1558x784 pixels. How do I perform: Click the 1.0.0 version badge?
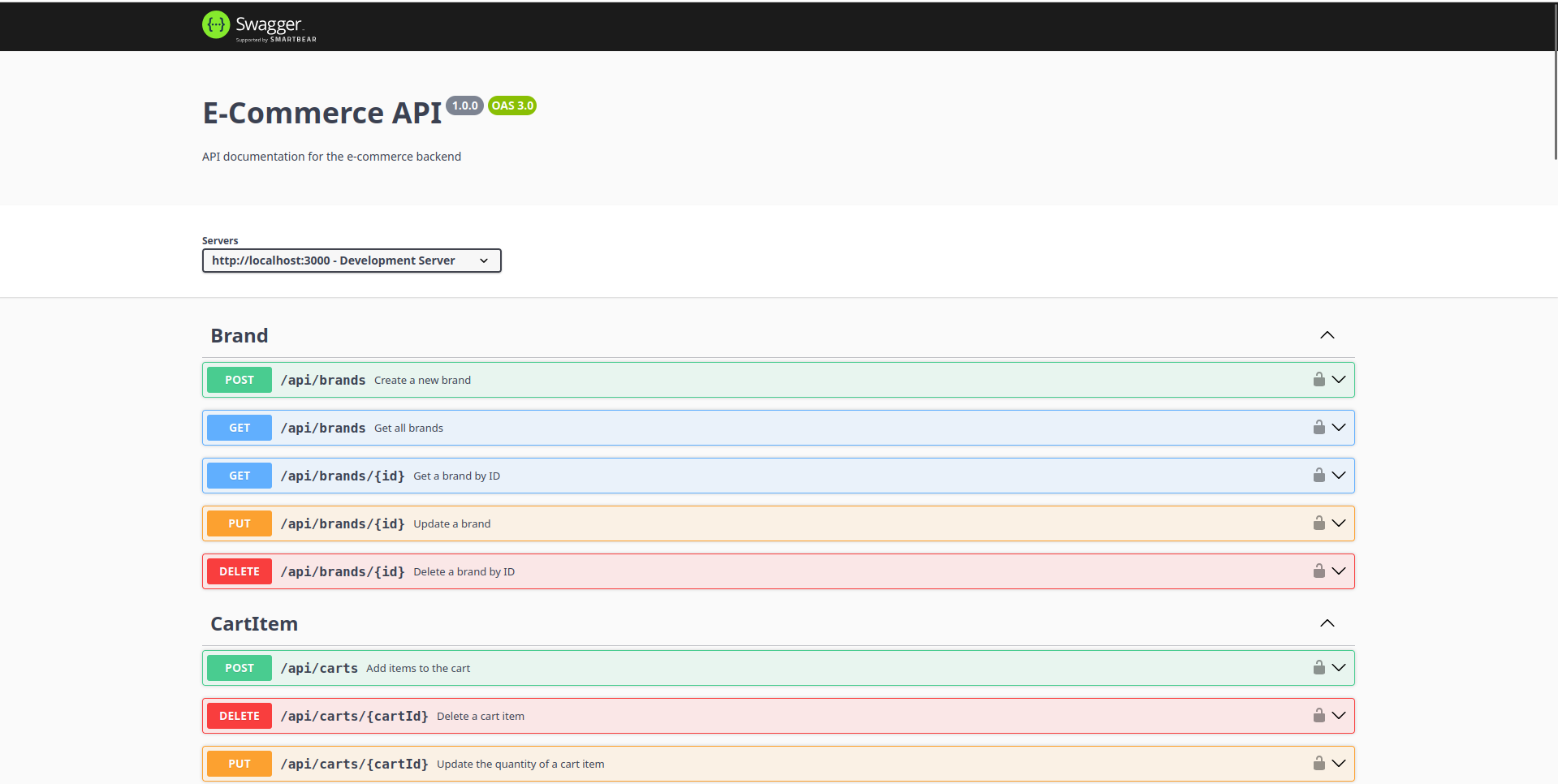click(465, 106)
